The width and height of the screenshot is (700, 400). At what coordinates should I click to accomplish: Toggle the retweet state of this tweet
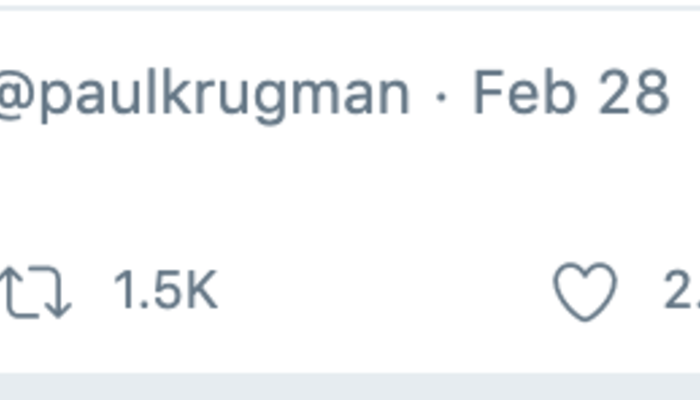(36, 293)
